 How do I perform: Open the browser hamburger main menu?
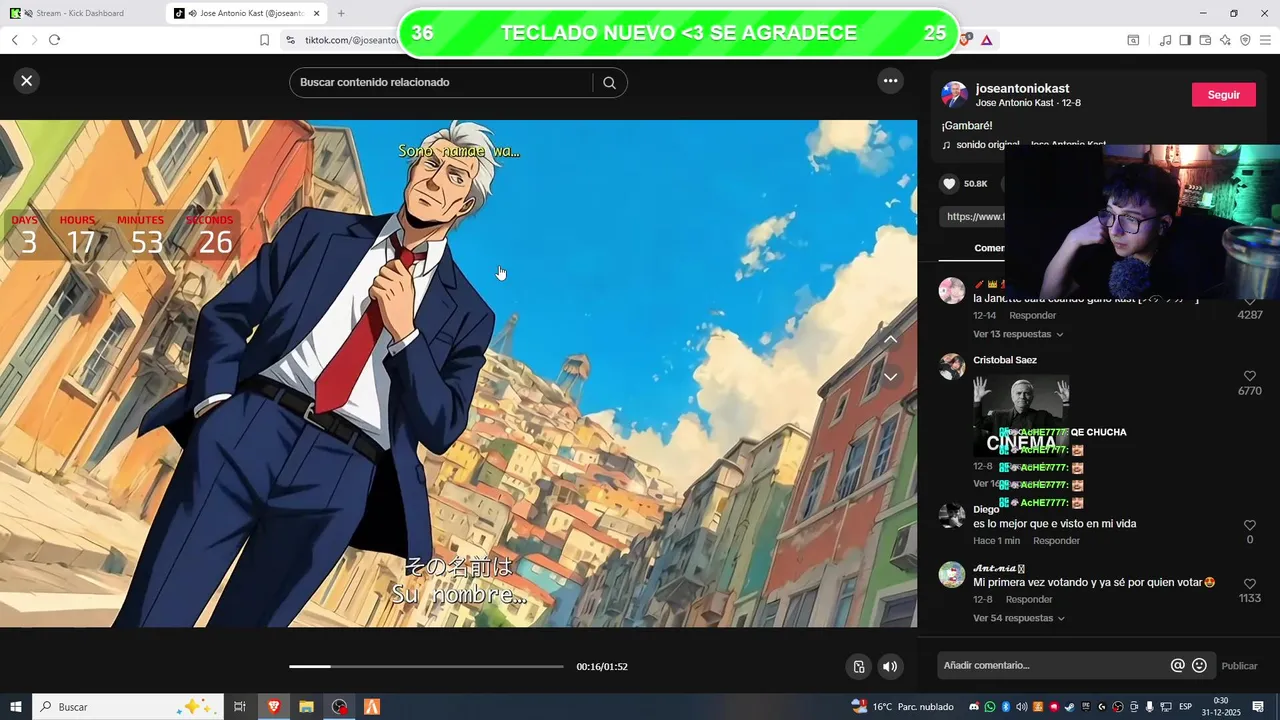click(x=1265, y=40)
